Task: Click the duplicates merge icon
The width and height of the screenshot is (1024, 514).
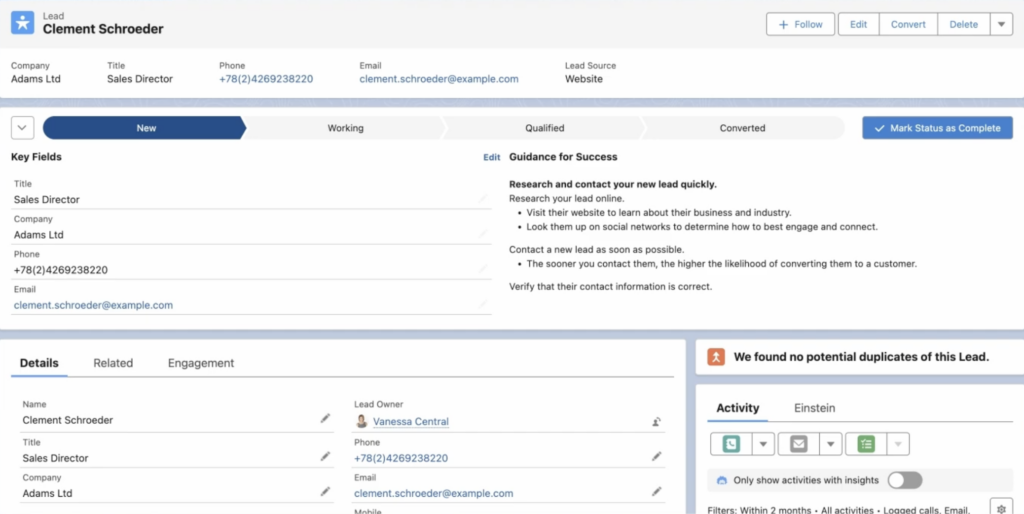Action: click(x=716, y=357)
